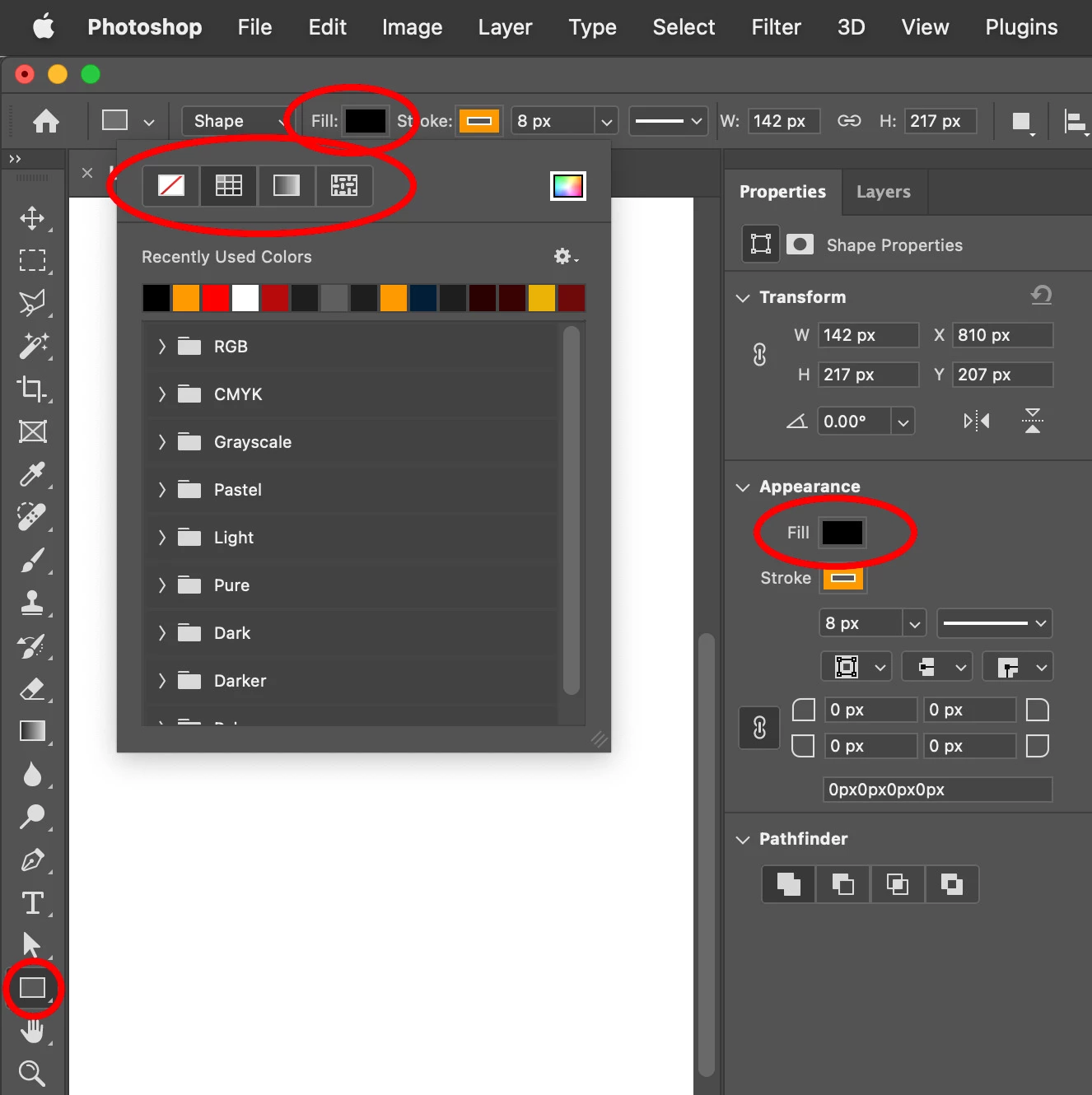
Task: Toggle width-height link in options bar
Action: [x=849, y=121]
